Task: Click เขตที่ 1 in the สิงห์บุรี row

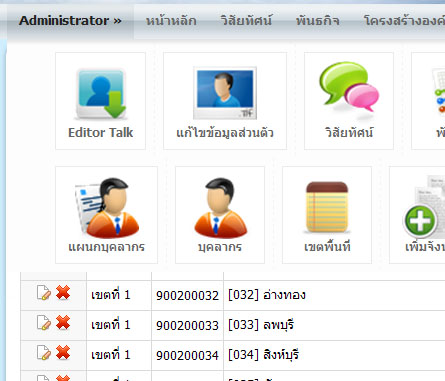Action: pos(111,355)
